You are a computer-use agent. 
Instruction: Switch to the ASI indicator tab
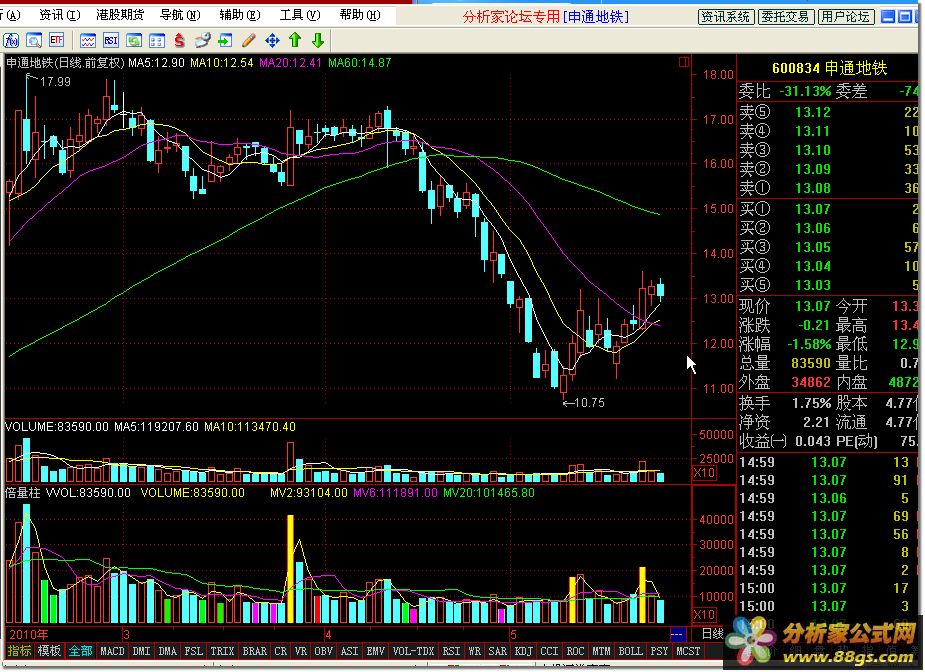(349, 651)
